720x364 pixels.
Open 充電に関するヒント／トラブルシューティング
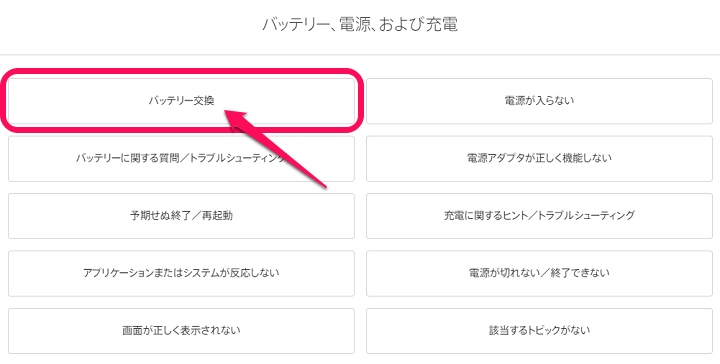(x=539, y=216)
